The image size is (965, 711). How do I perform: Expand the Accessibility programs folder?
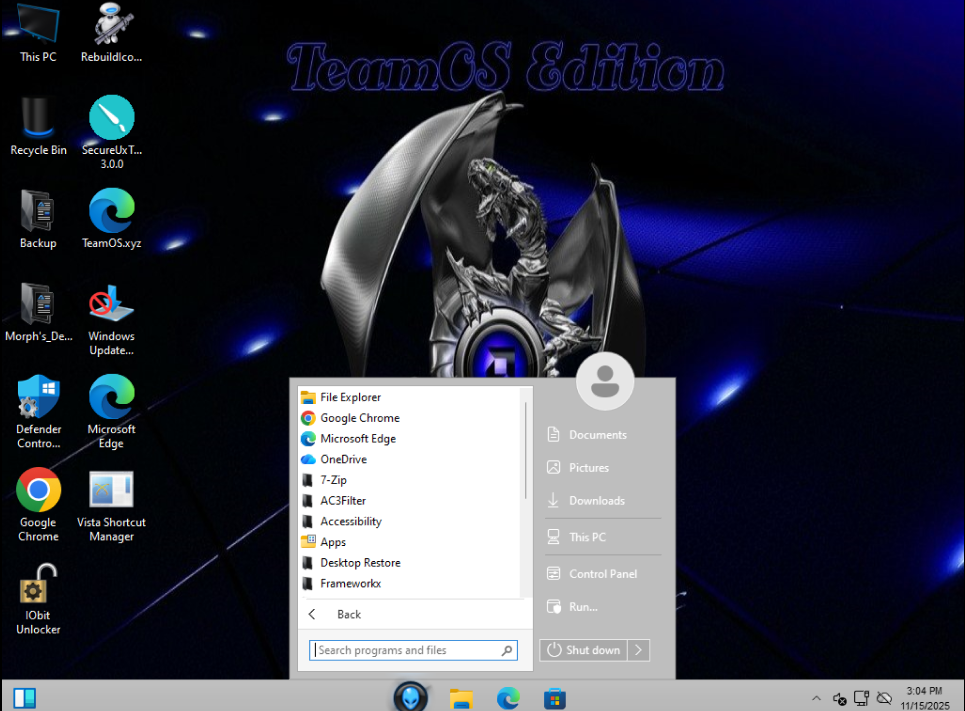[x=350, y=521]
